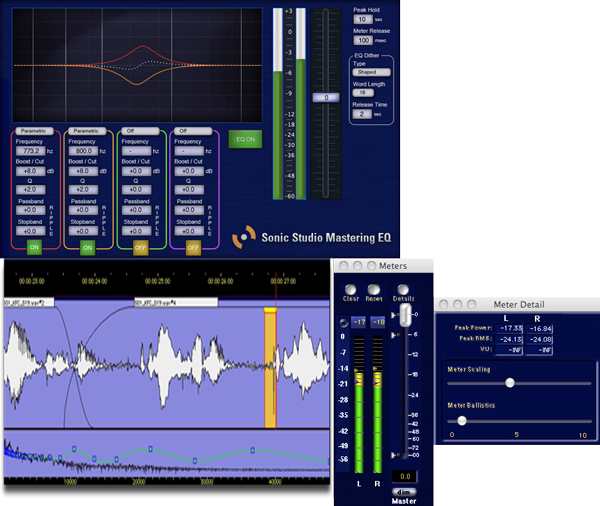Click red band Q +2.0 field
Viewport: 600px width, 506px height.
point(31,189)
